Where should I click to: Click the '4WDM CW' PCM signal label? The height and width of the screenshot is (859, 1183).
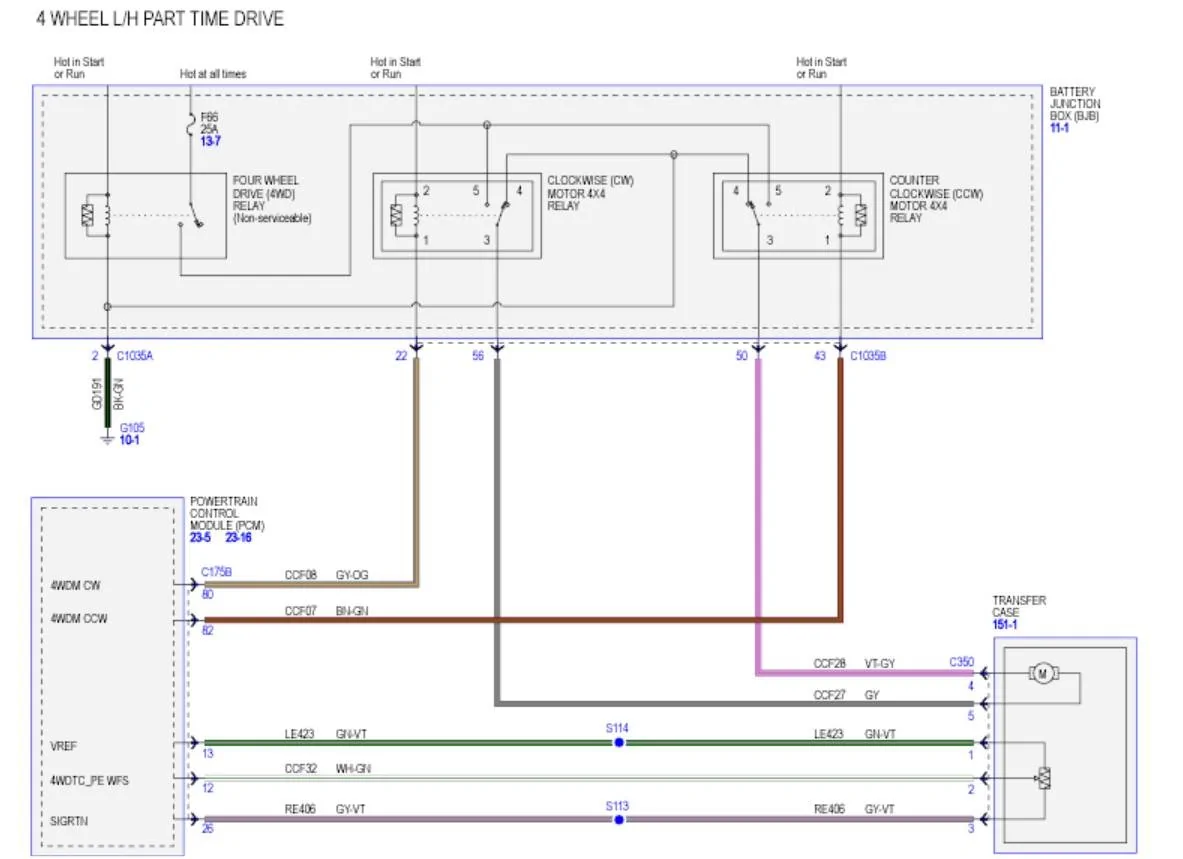[75, 585]
